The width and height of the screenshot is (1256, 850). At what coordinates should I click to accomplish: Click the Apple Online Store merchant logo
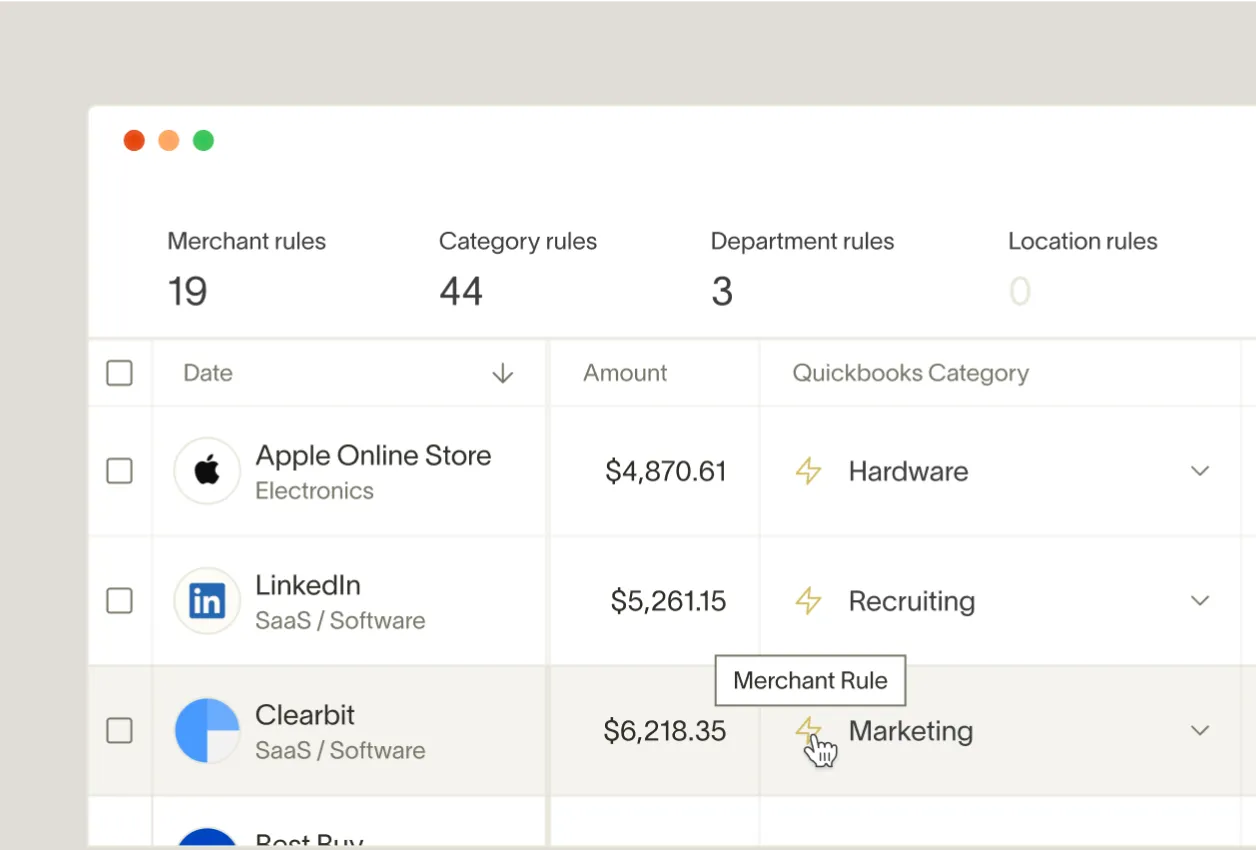point(207,470)
